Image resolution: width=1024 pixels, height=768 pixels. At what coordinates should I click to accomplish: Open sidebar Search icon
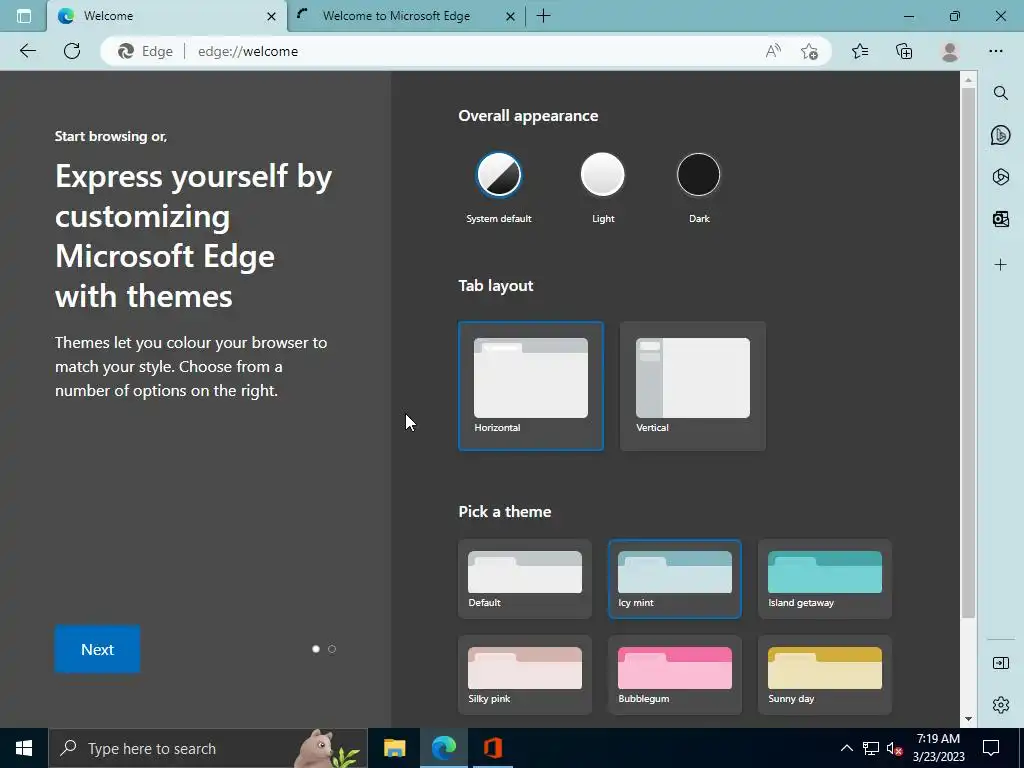coord(1000,93)
